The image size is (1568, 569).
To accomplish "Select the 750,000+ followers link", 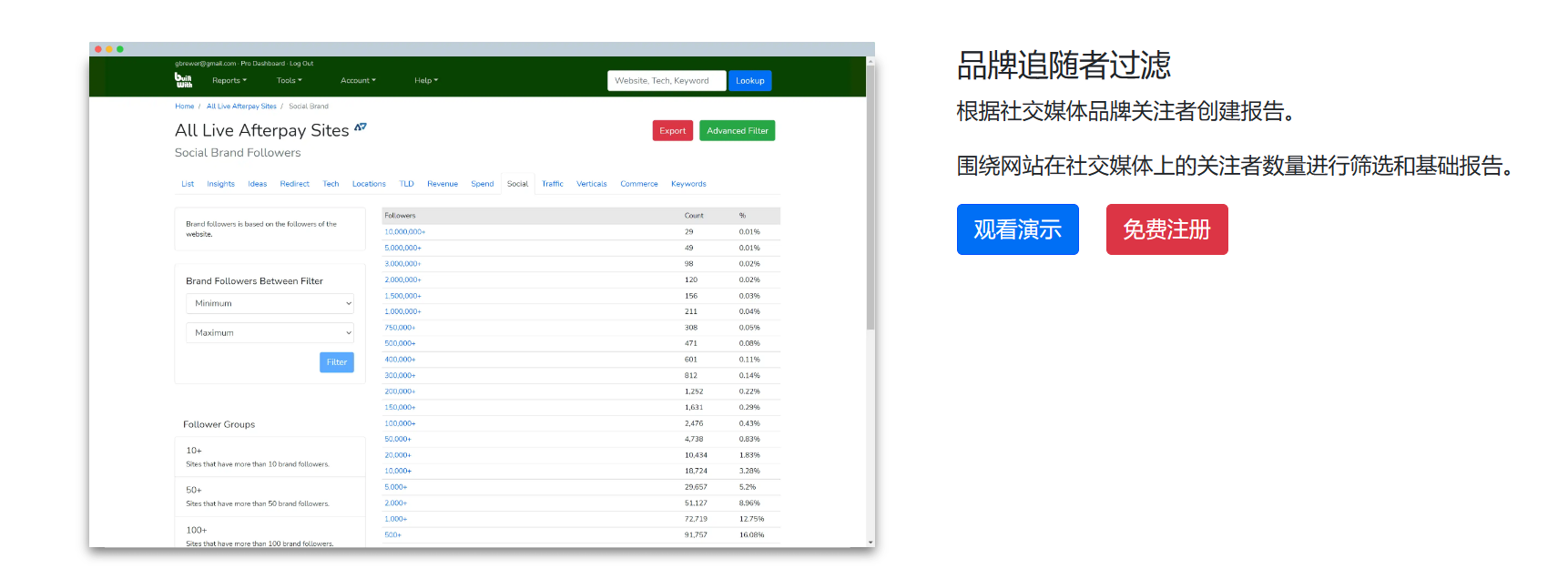I will 400,328.
